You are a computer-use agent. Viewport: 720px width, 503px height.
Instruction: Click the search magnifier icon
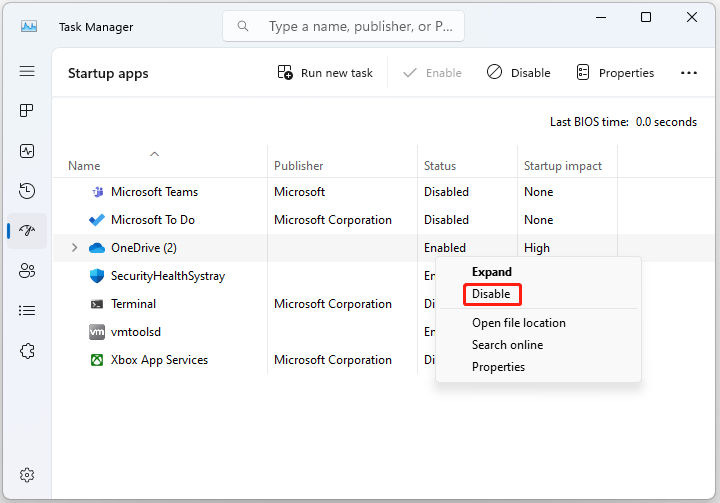click(x=243, y=26)
